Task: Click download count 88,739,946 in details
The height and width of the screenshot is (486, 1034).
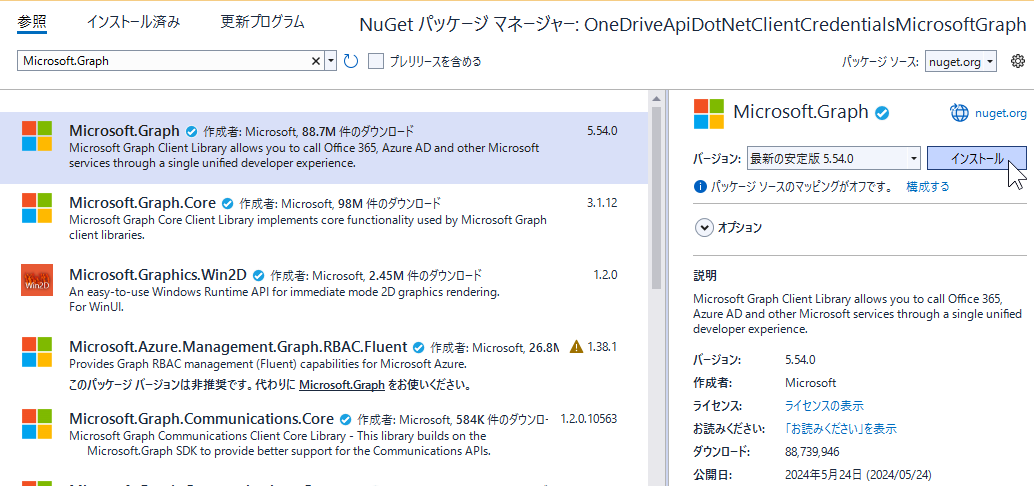Action: coord(812,452)
